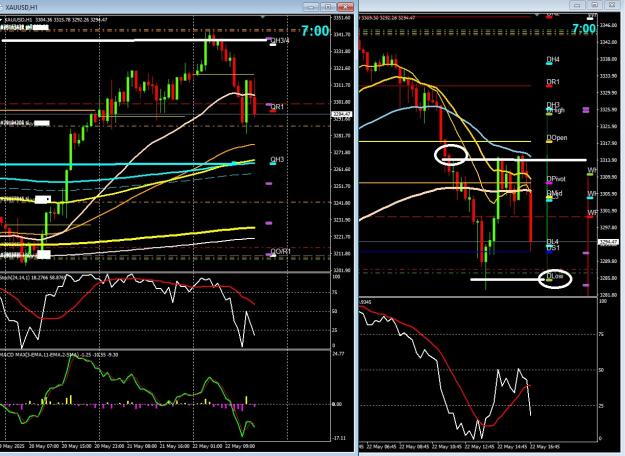Select the DOpen label in the right chart

(556, 138)
